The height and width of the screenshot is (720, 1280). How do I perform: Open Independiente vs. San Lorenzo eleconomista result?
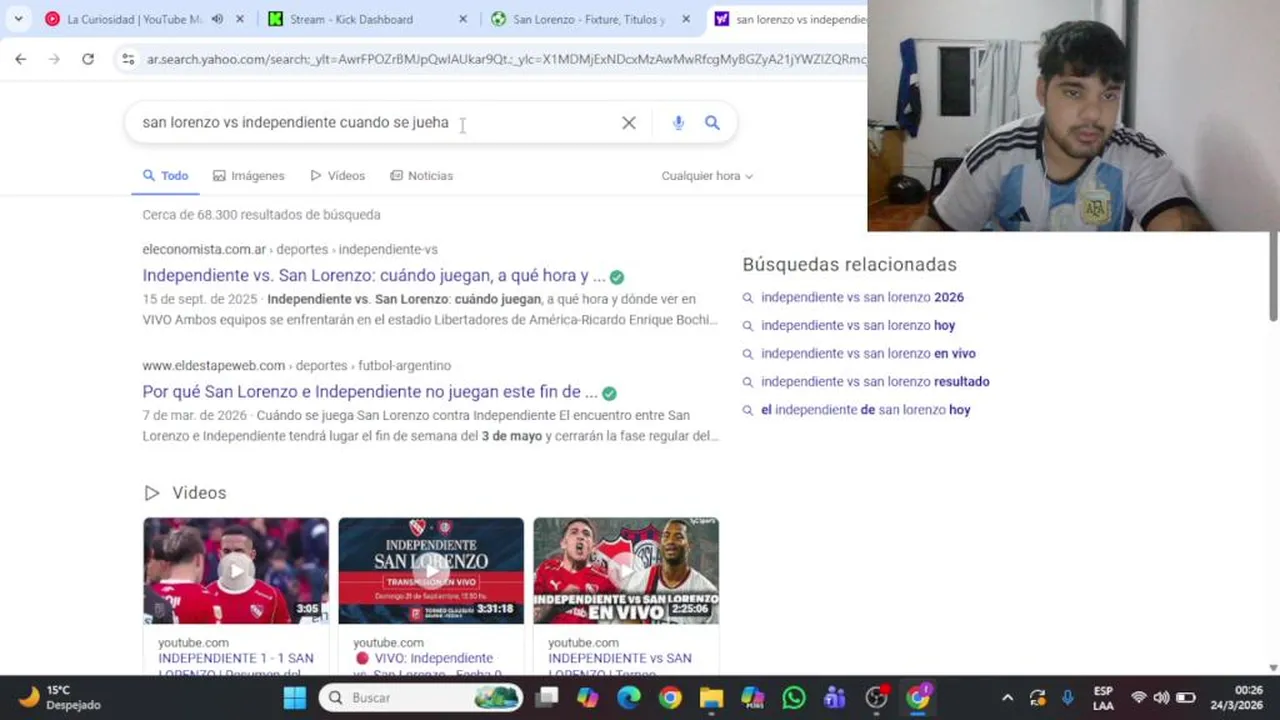pyautogui.click(x=374, y=275)
